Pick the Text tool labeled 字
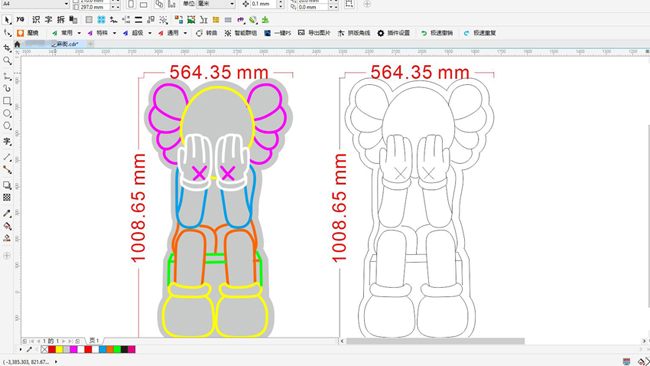 (7, 142)
